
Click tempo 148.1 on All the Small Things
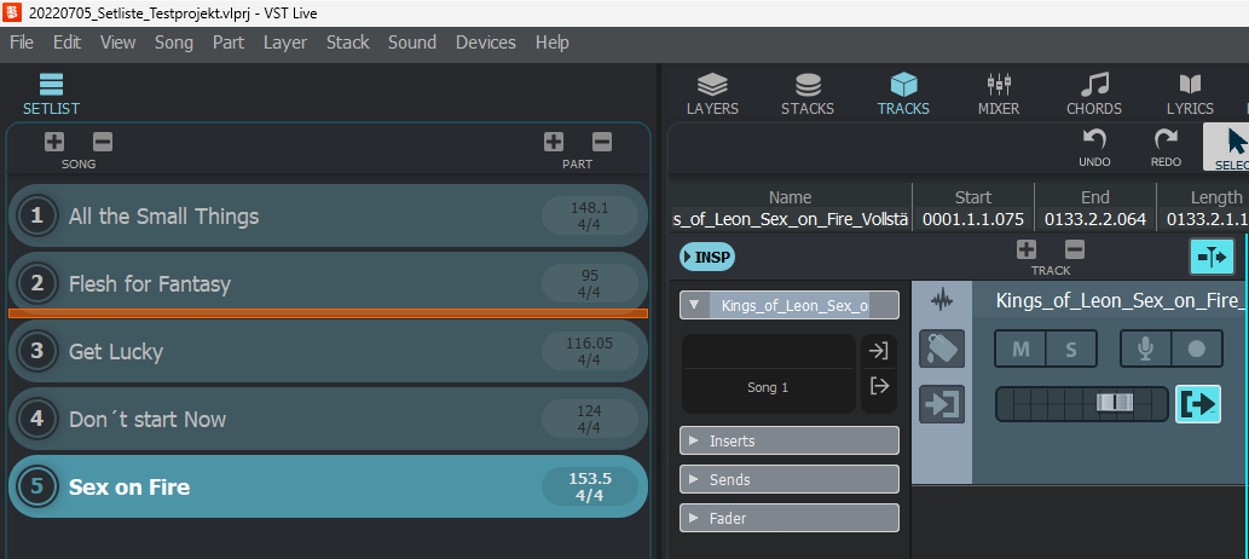(x=589, y=208)
